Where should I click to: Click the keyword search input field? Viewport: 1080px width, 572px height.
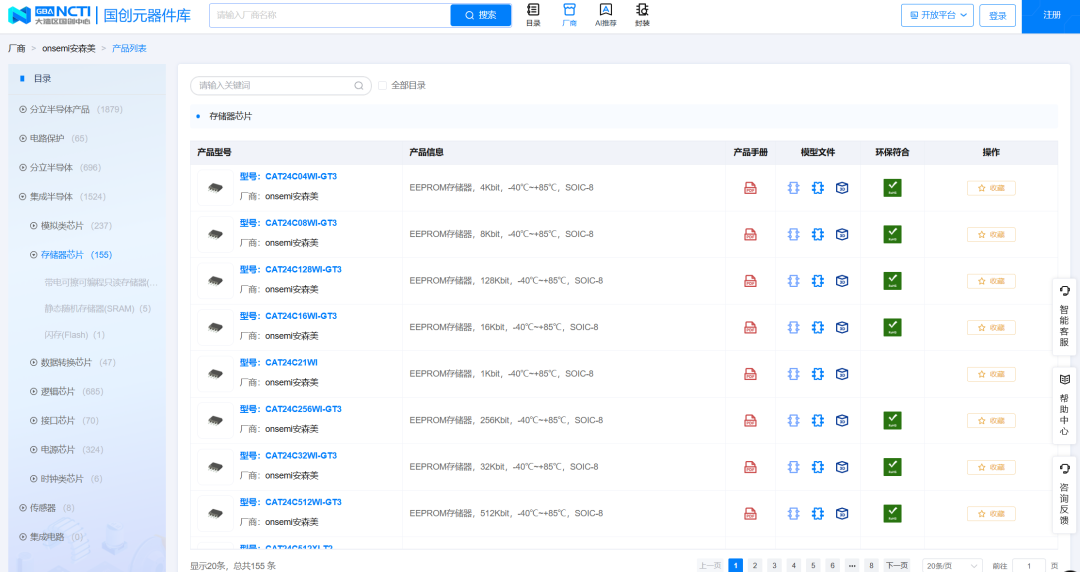274,86
